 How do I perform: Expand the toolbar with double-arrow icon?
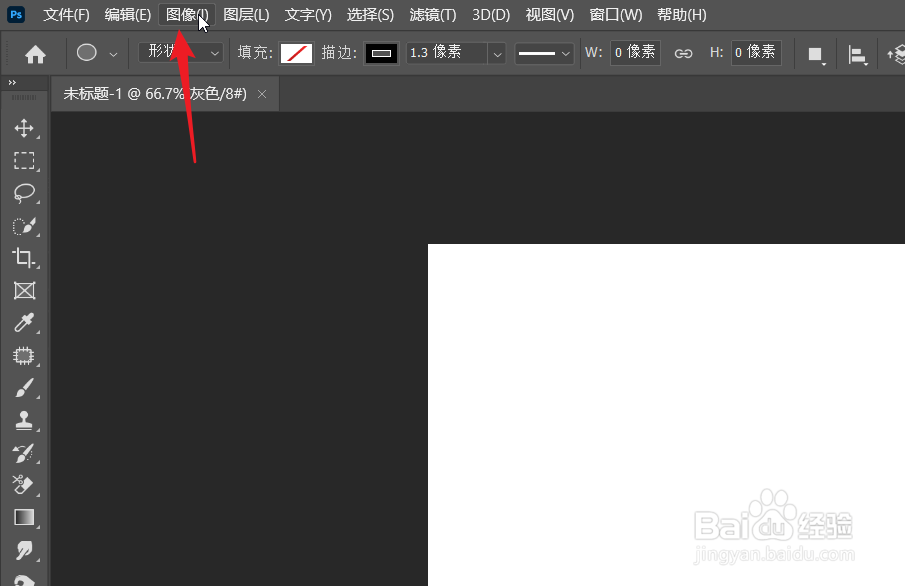click(12, 83)
